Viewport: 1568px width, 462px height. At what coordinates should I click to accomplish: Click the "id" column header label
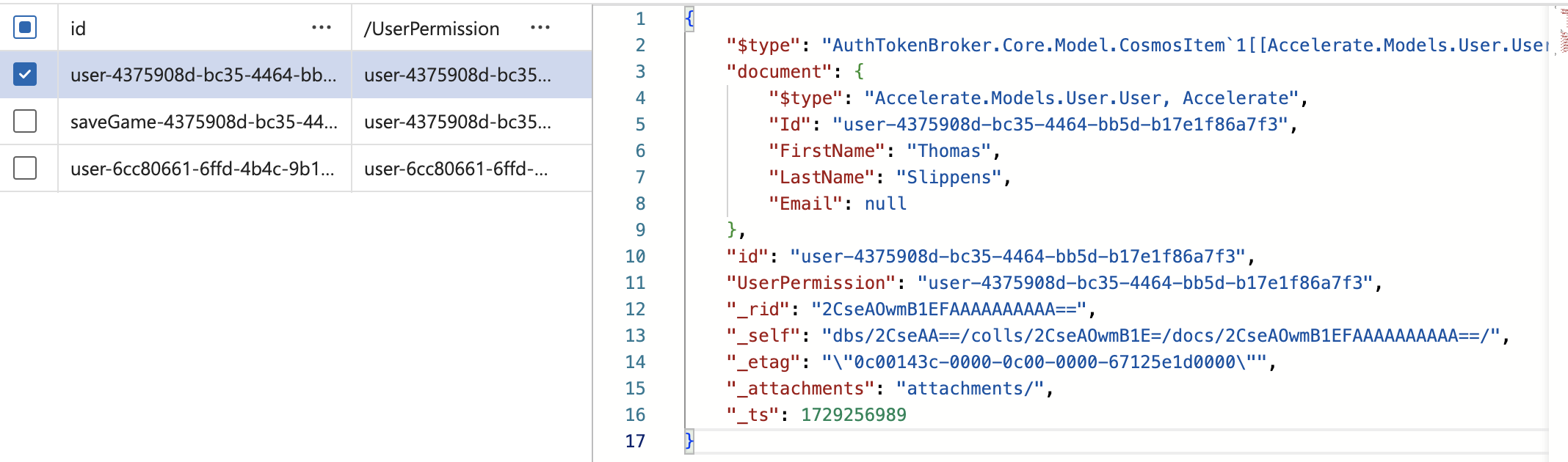(78, 29)
